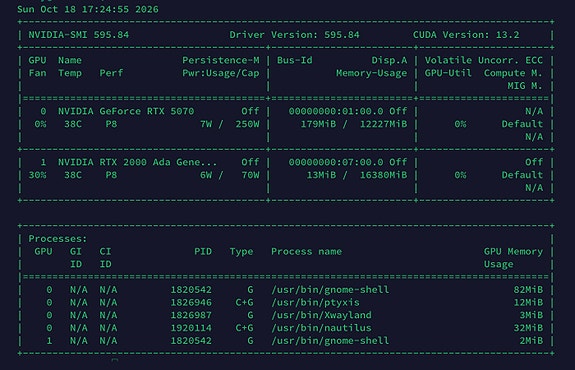The width and height of the screenshot is (575, 370).
Task: Click the /usr/bin/gnome-shell process on GPU 0
Action: (x=330, y=290)
